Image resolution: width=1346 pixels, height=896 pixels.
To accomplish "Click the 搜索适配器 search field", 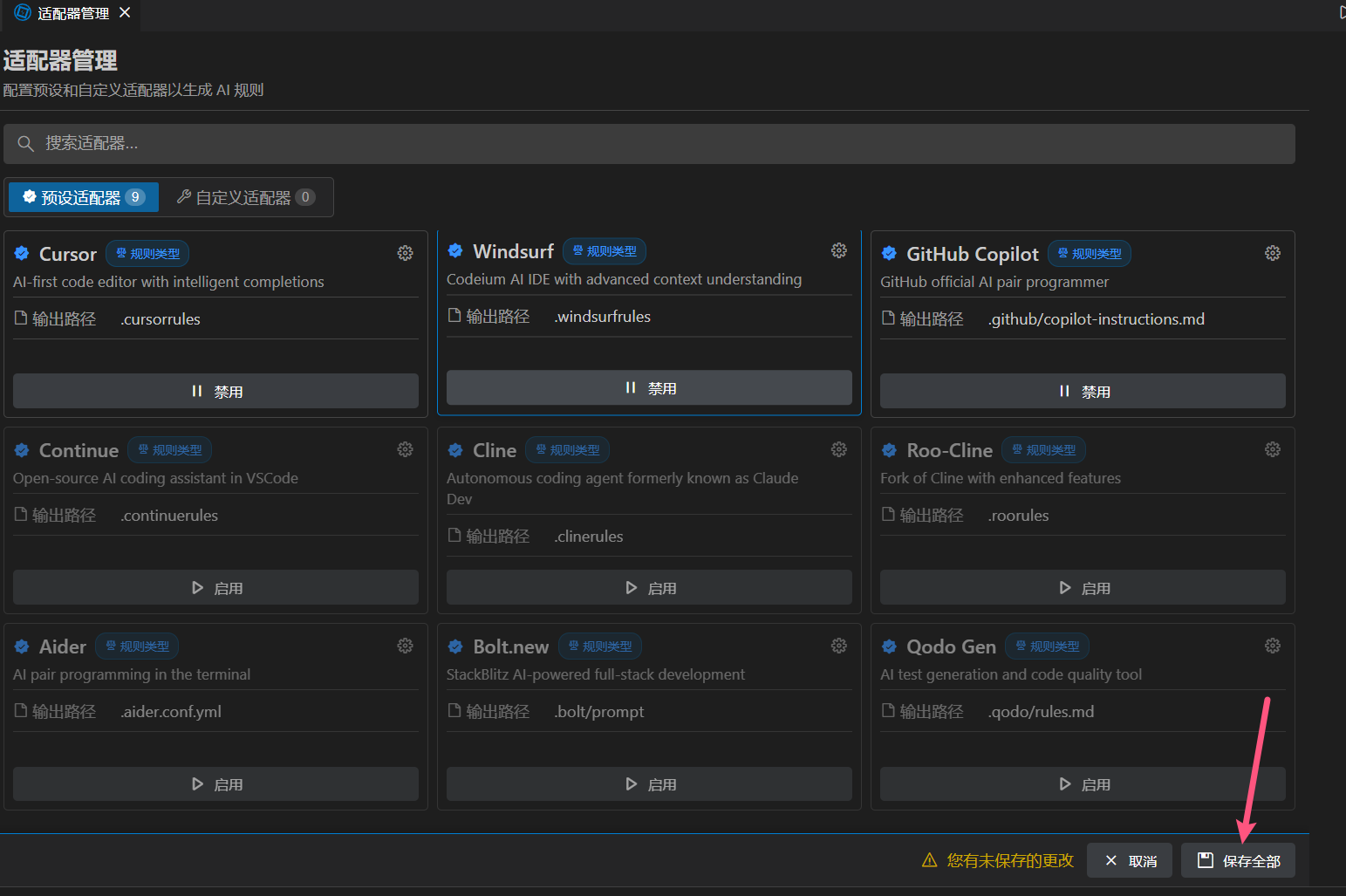I will [649, 143].
